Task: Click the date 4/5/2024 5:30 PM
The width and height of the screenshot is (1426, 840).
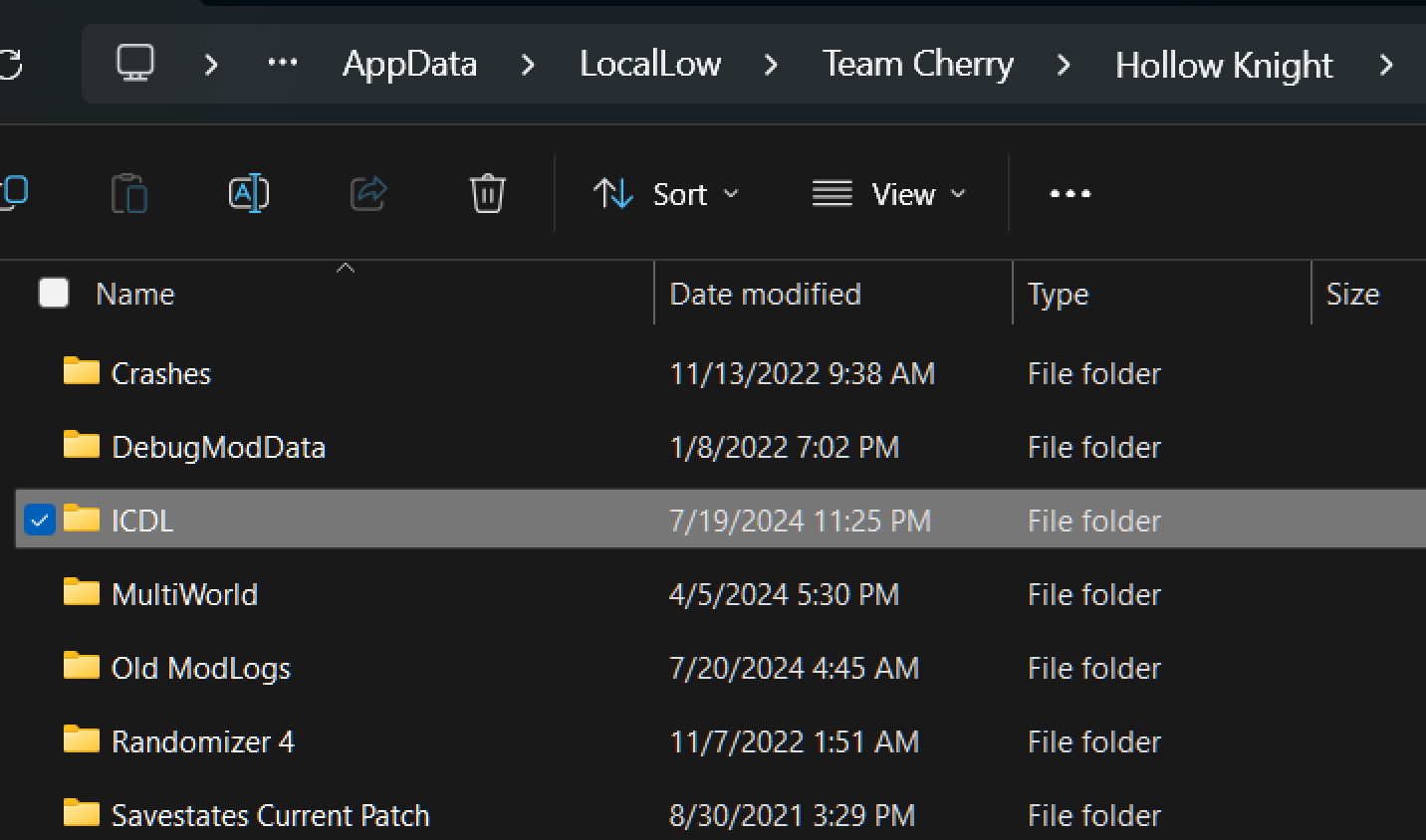Action: tap(785, 594)
